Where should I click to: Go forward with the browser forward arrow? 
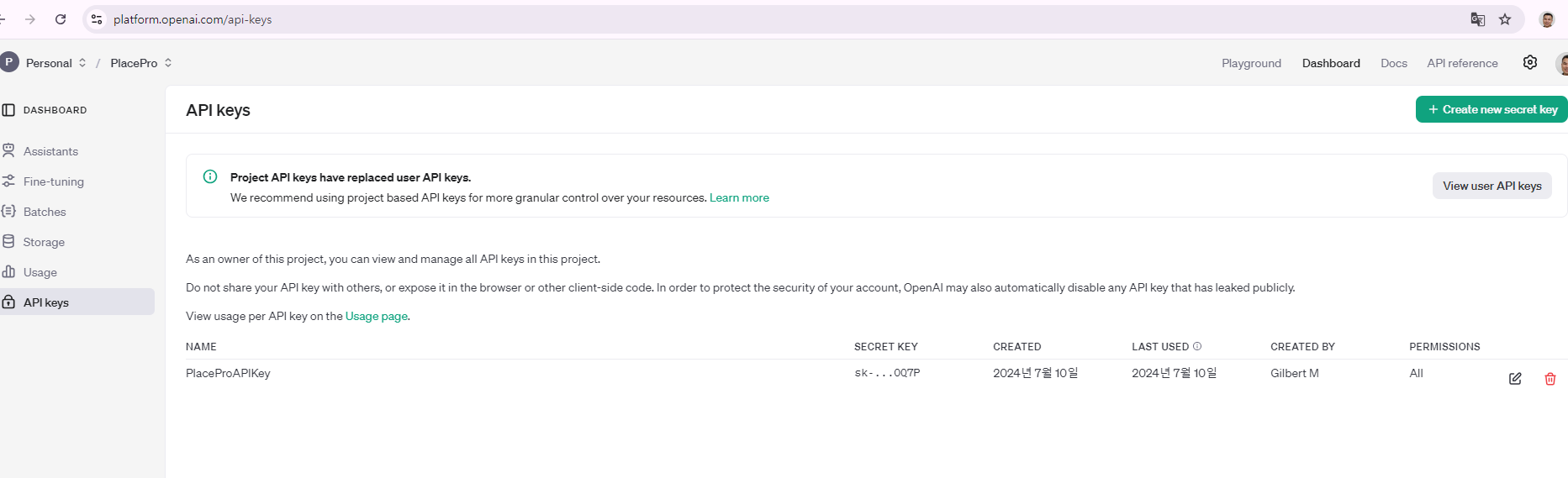coord(30,19)
